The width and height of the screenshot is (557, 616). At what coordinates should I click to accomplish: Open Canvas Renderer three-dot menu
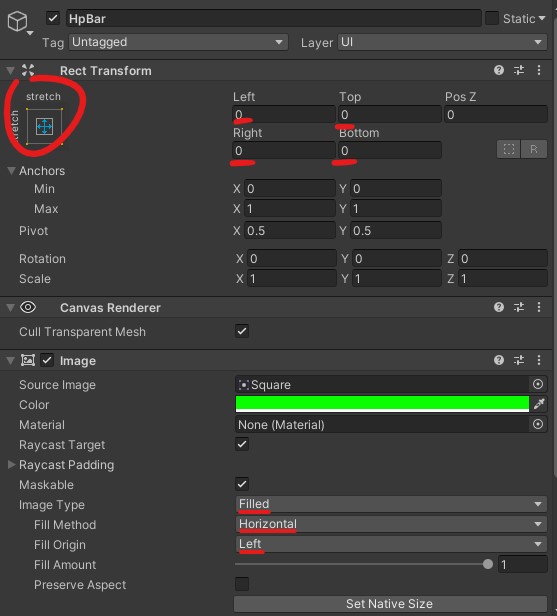click(539, 307)
